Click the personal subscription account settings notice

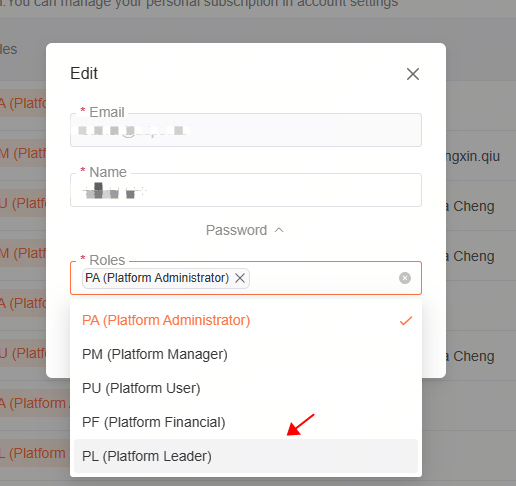[200, 3]
